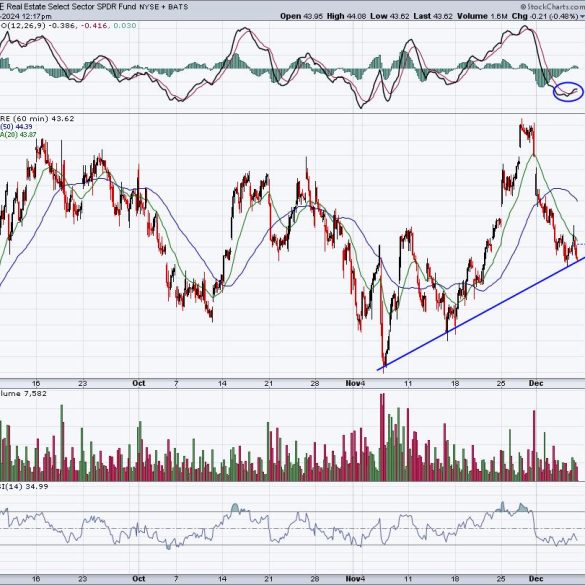The image size is (585, 585).
Task: Click the Open 43.95 value
Action: pyautogui.click(x=301, y=16)
